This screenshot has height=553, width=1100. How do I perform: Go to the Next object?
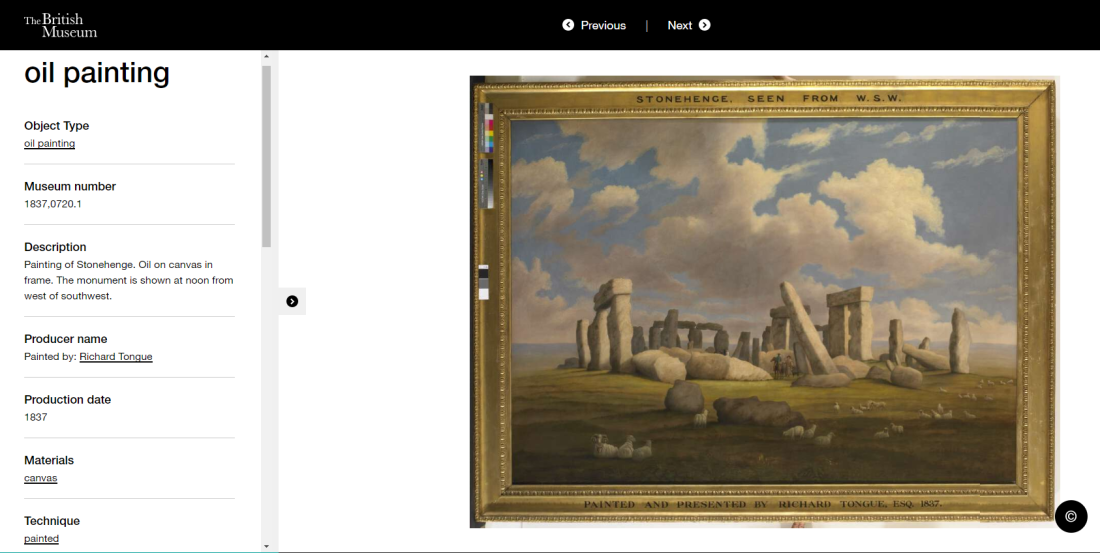[x=689, y=25]
